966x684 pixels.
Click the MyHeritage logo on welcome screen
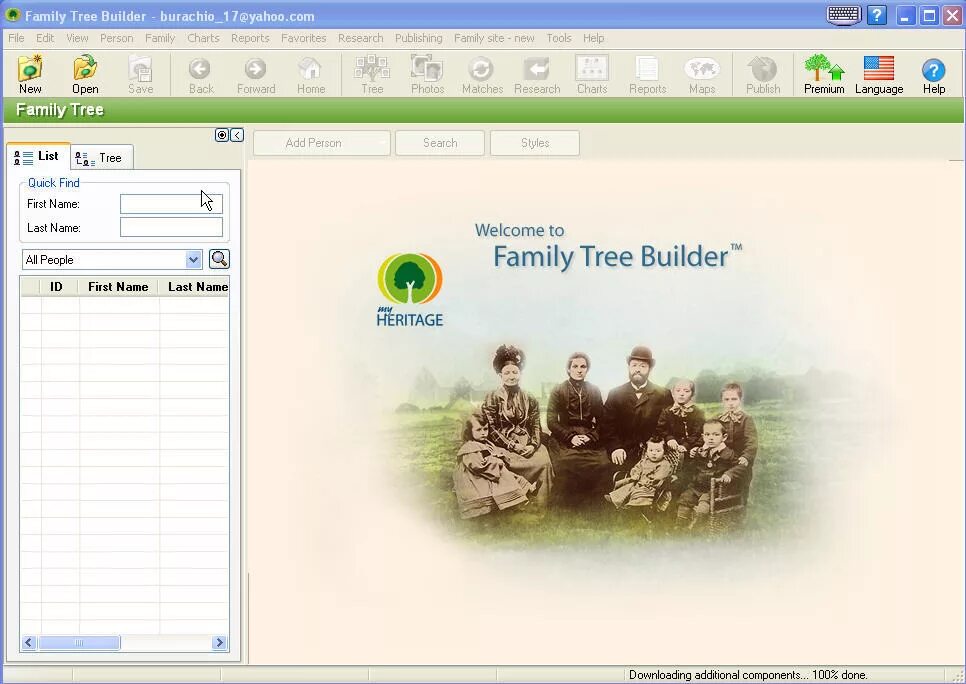[410, 290]
